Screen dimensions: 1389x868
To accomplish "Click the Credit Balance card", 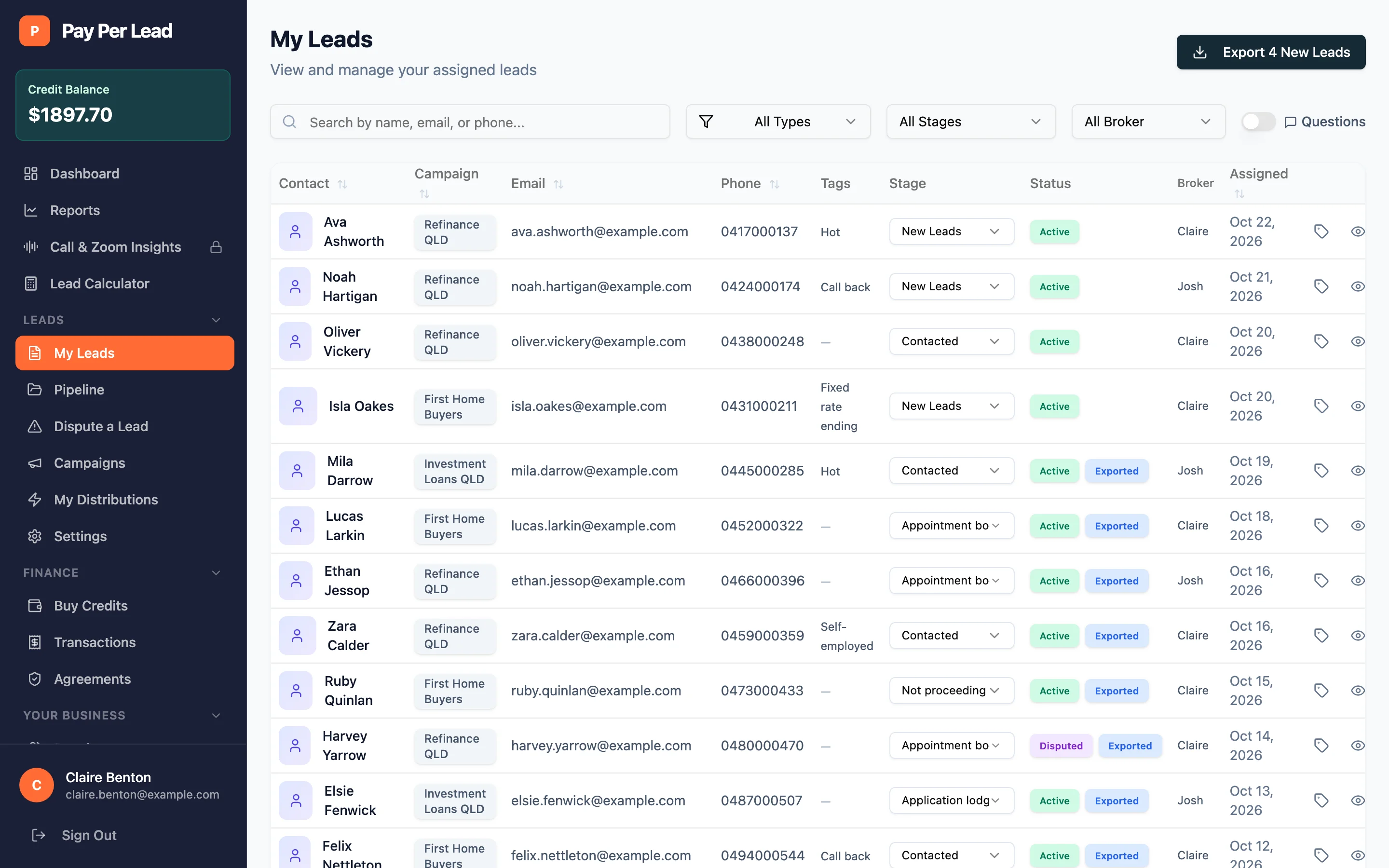I will (x=123, y=105).
